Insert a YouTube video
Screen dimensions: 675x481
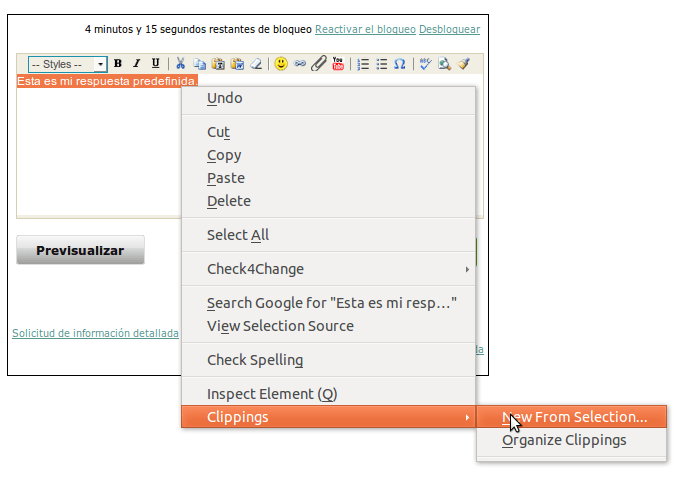(338, 64)
